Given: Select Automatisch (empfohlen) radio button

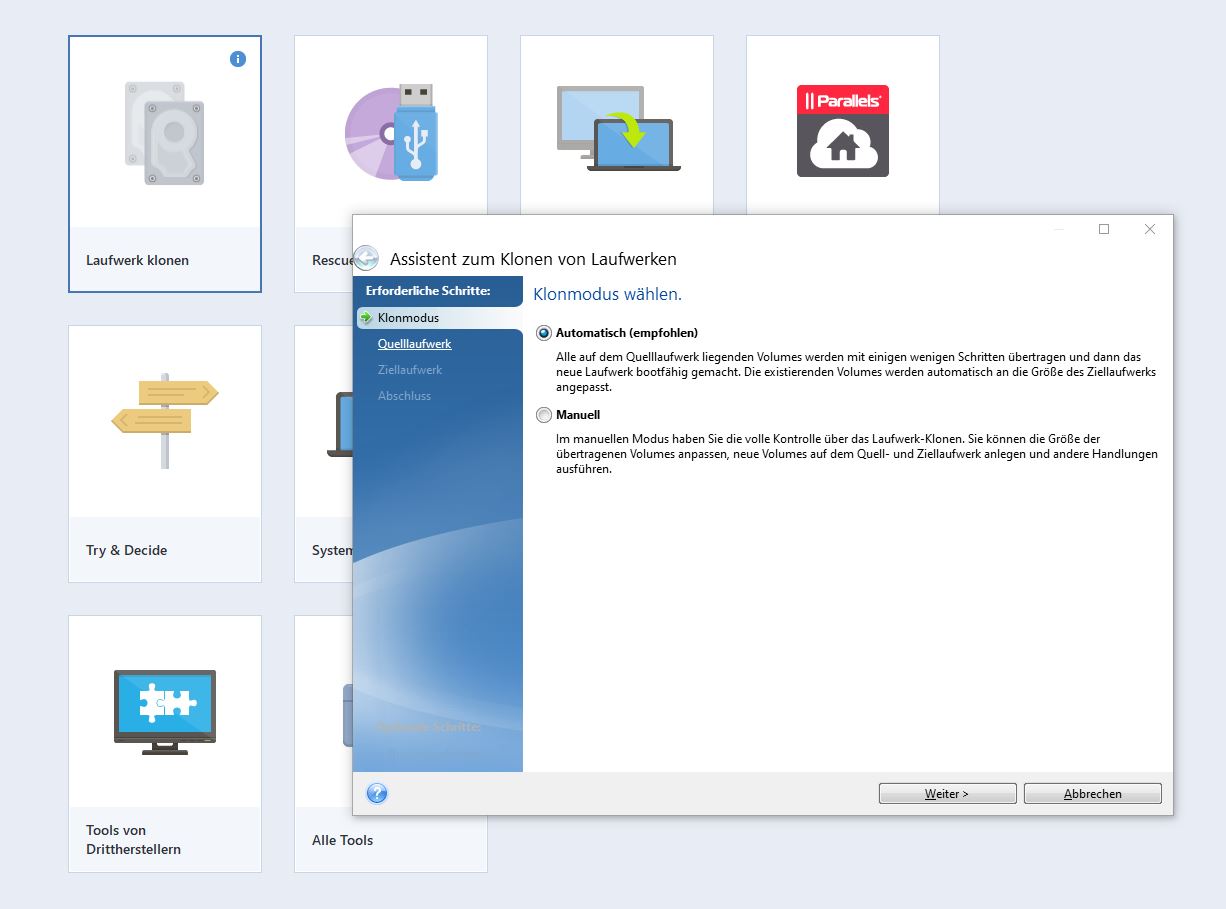Looking at the screenshot, I should click(x=544, y=333).
